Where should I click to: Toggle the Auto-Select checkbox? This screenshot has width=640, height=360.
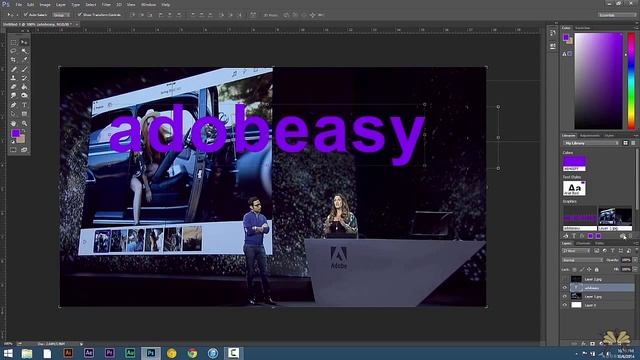click(x=26, y=15)
